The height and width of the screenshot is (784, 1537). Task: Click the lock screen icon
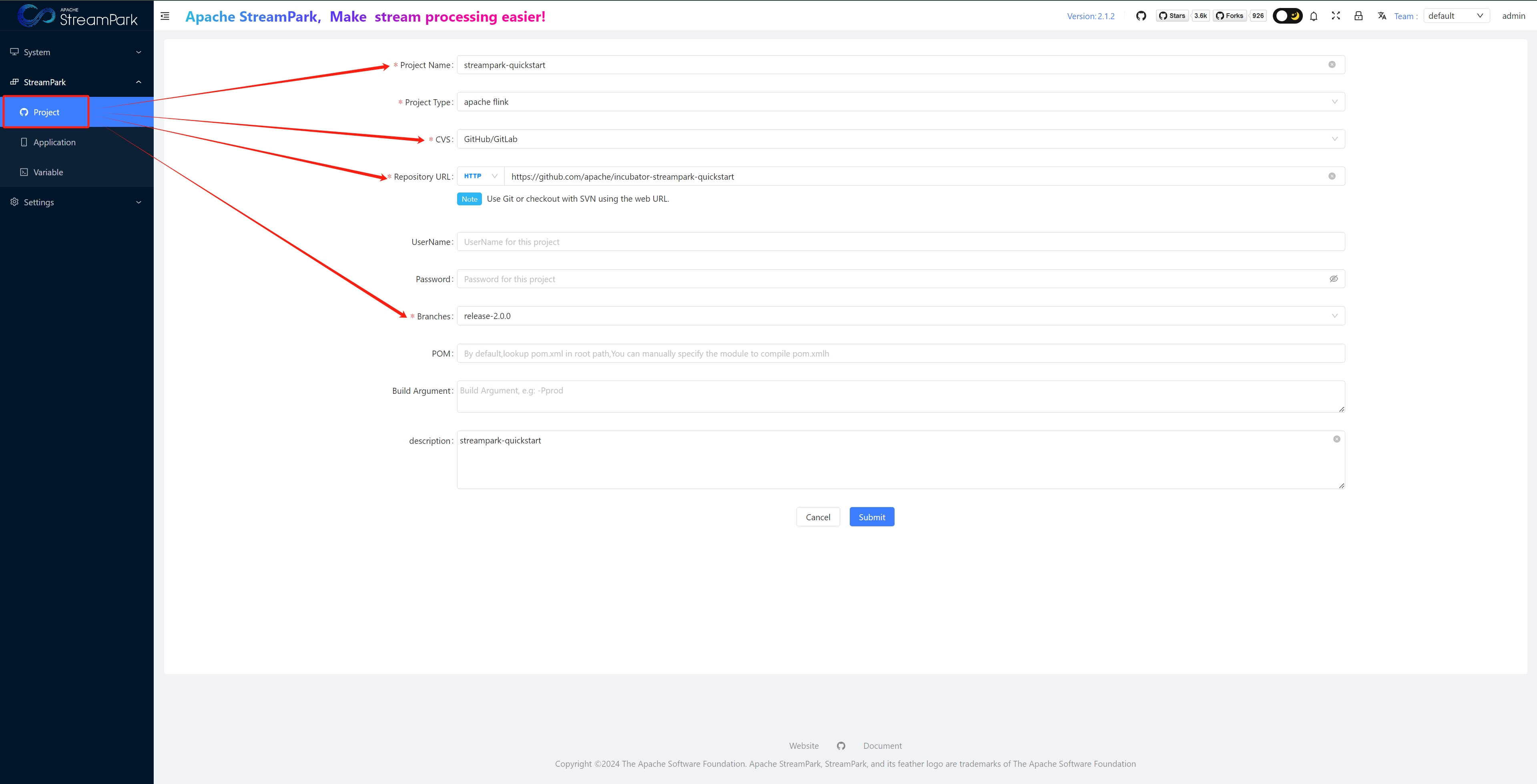pos(1358,16)
